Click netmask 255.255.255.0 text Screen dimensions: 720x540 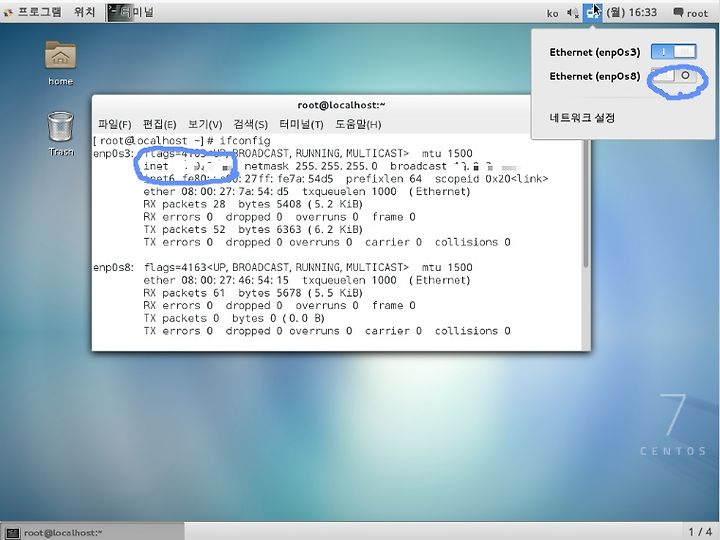point(311,166)
